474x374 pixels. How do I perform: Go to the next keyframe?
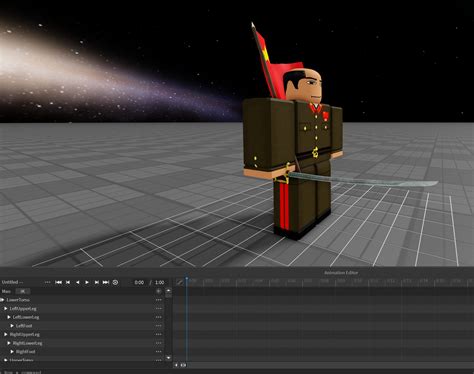96,282
